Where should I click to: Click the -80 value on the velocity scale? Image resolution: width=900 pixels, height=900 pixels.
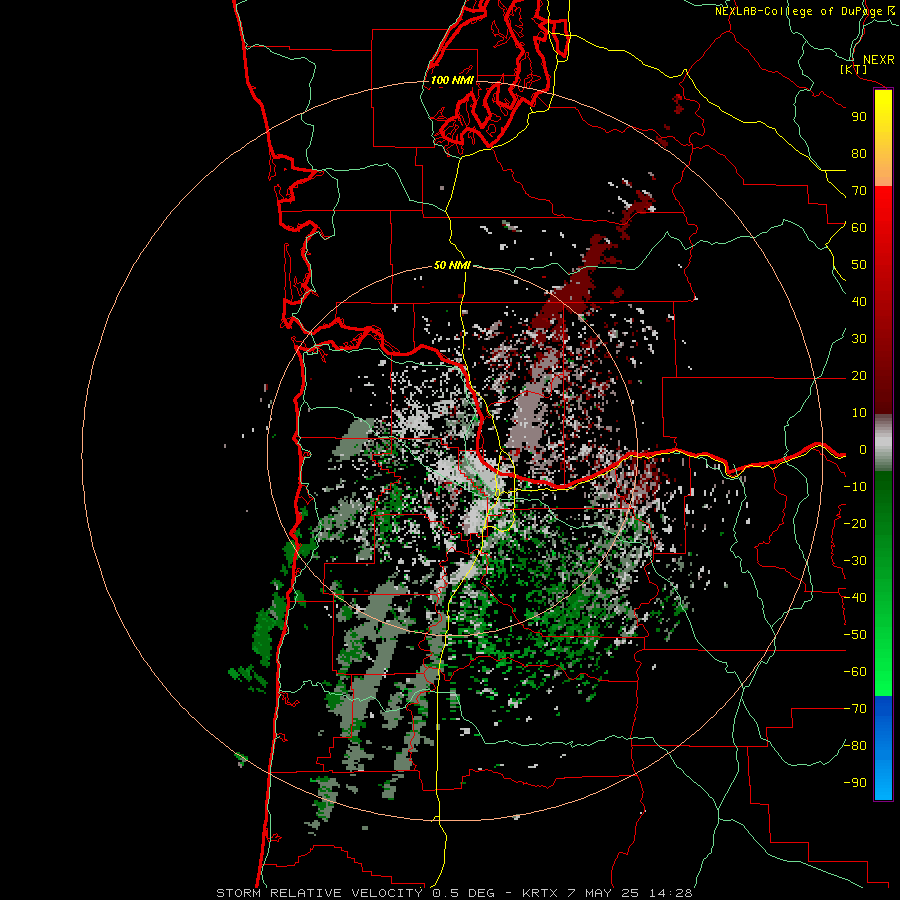tap(855, 746)
